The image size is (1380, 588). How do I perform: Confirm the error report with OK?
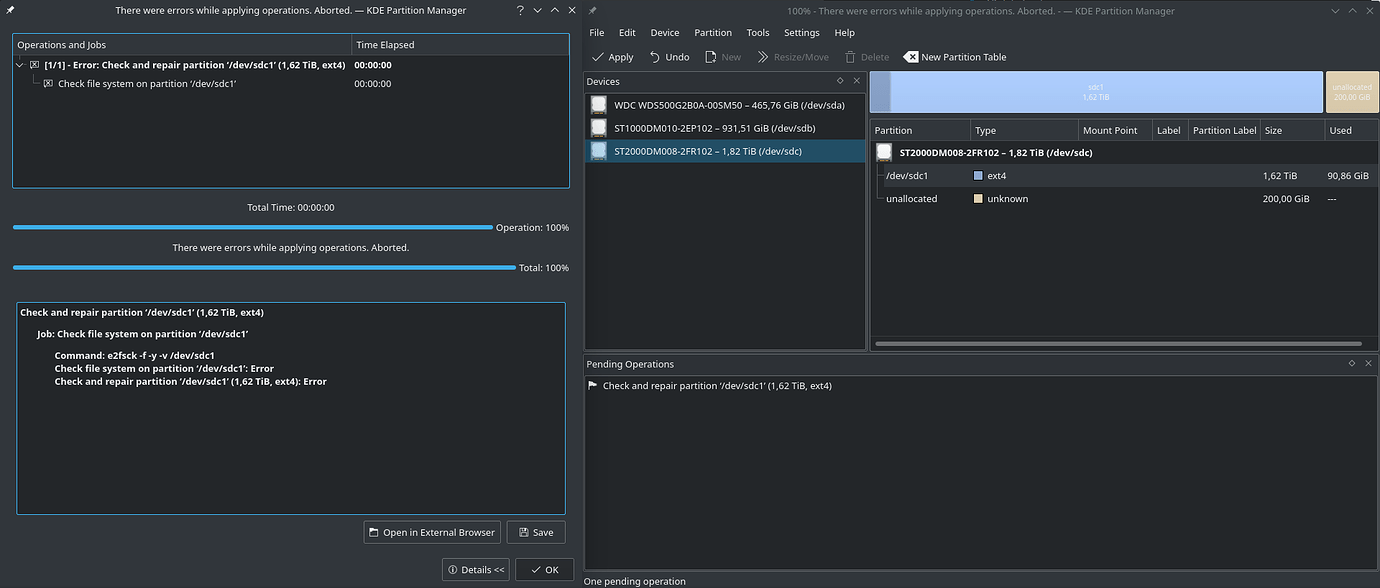pyautogui.click(x=544, y=569)
